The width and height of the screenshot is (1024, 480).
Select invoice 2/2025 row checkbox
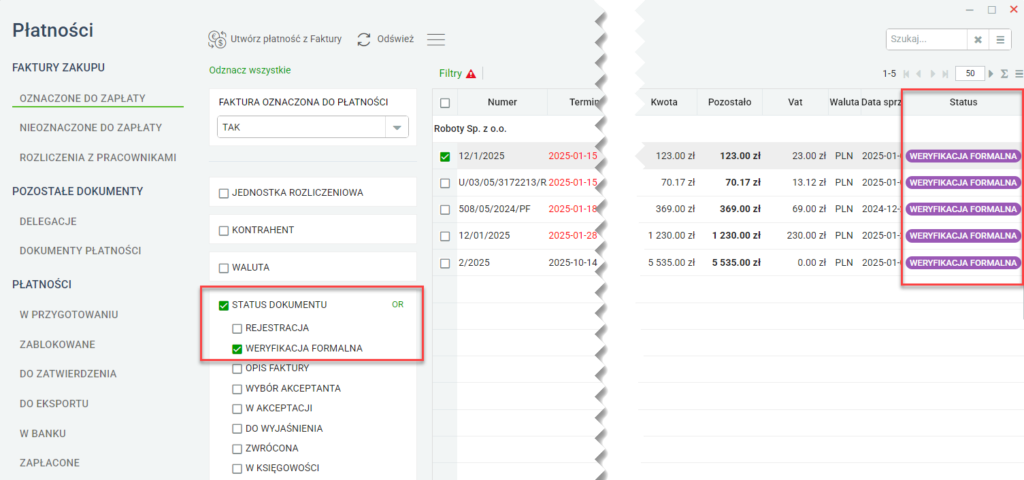[445, 263]
